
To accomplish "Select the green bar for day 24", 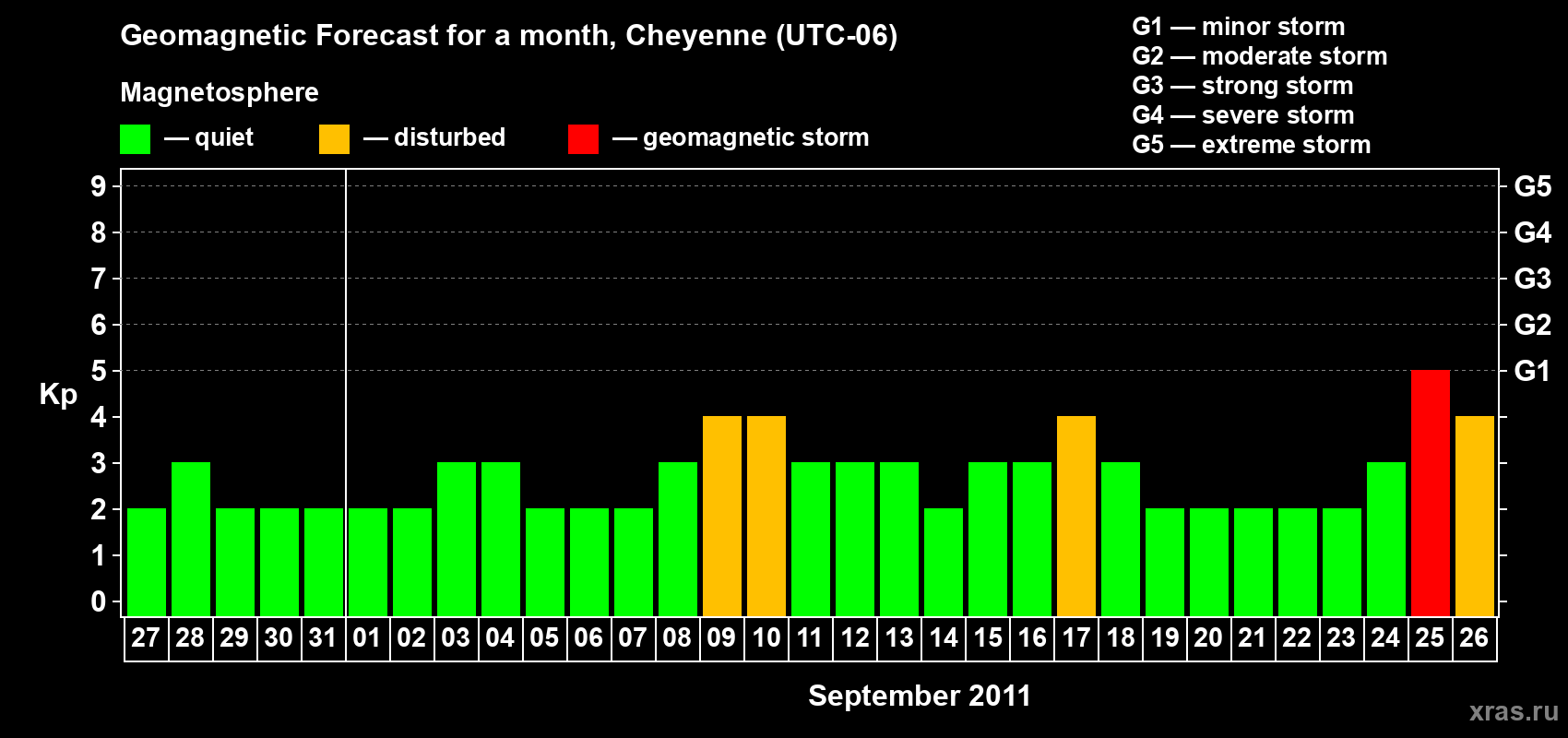I will 1386,540.
